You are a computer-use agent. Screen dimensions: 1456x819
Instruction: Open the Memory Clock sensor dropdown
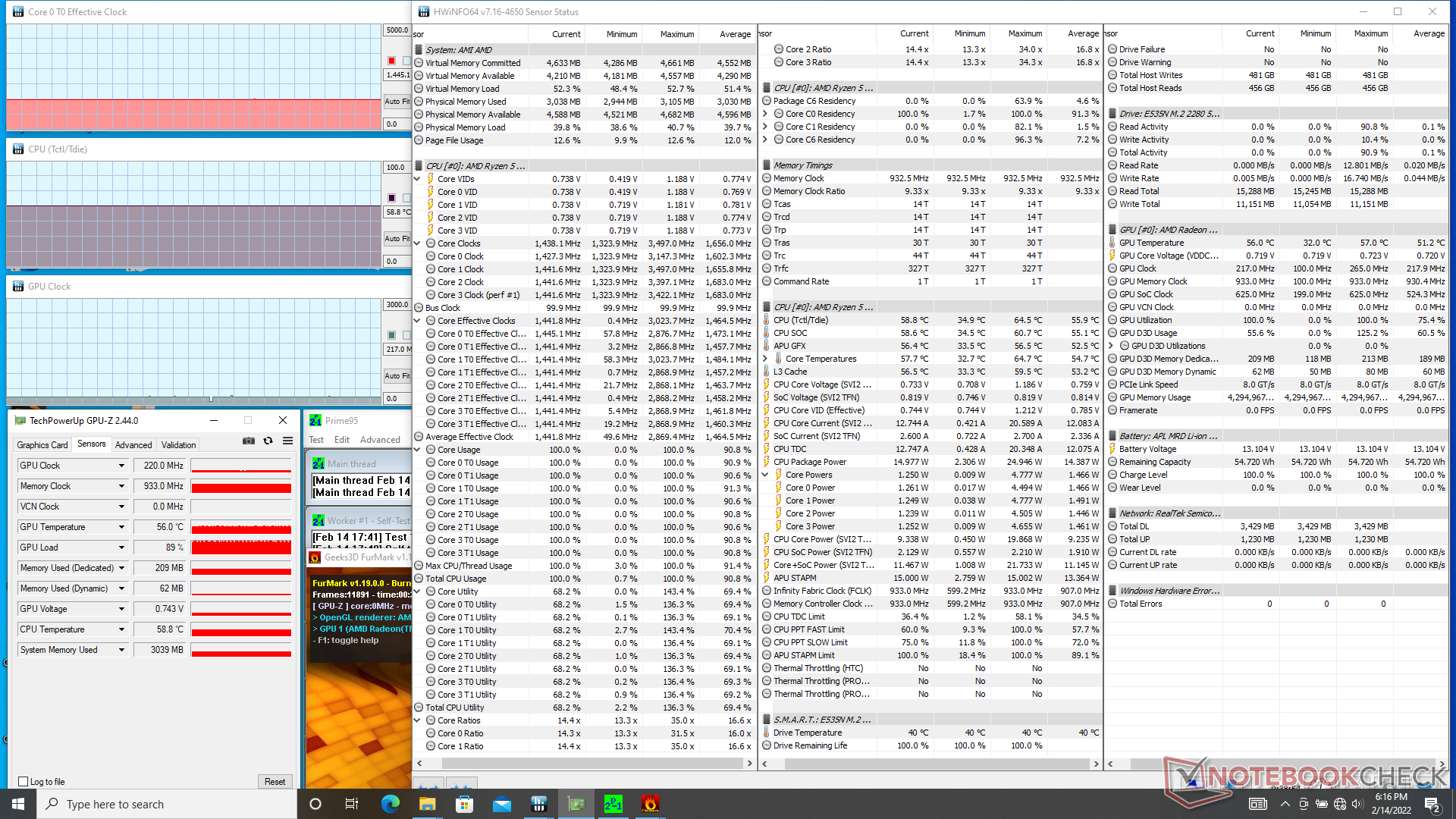(121, 486)
